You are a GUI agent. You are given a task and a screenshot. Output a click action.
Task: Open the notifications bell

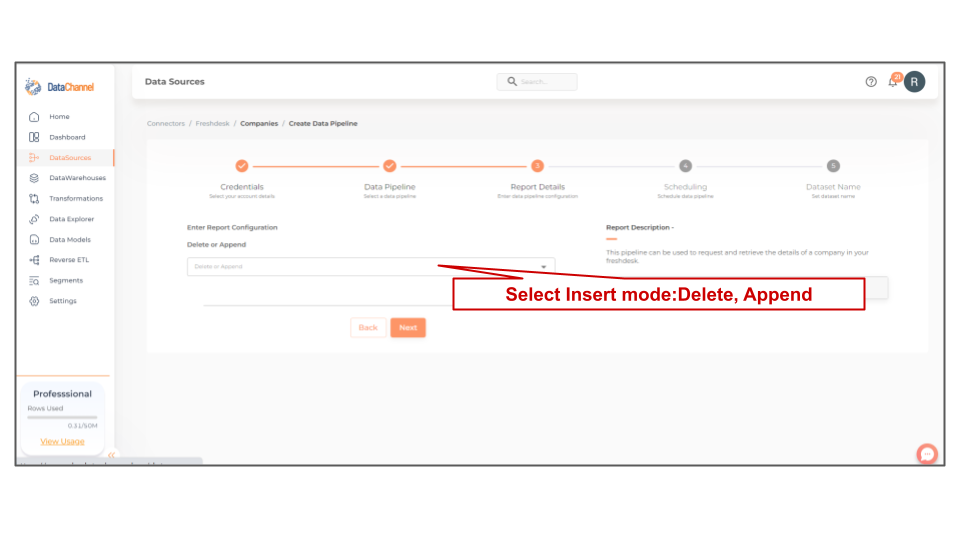point(893,81)
